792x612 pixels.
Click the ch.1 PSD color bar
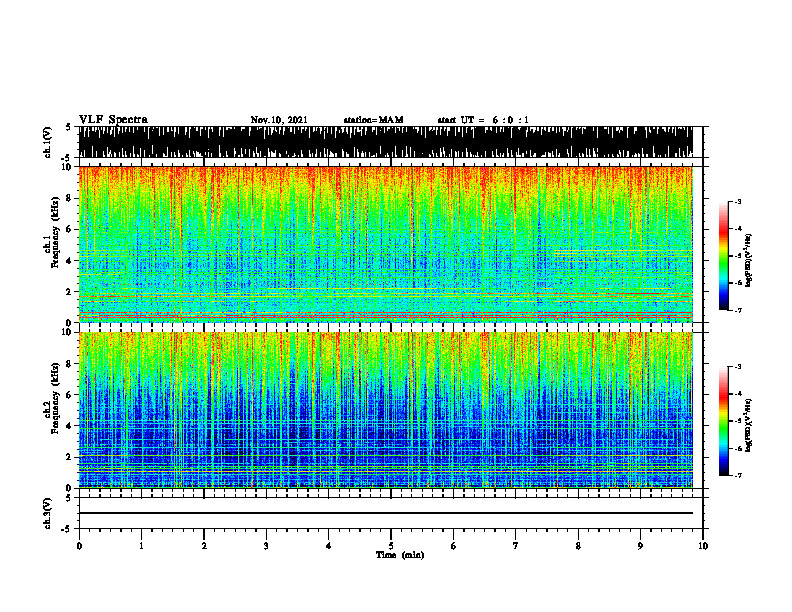click(x=724, y=256)
